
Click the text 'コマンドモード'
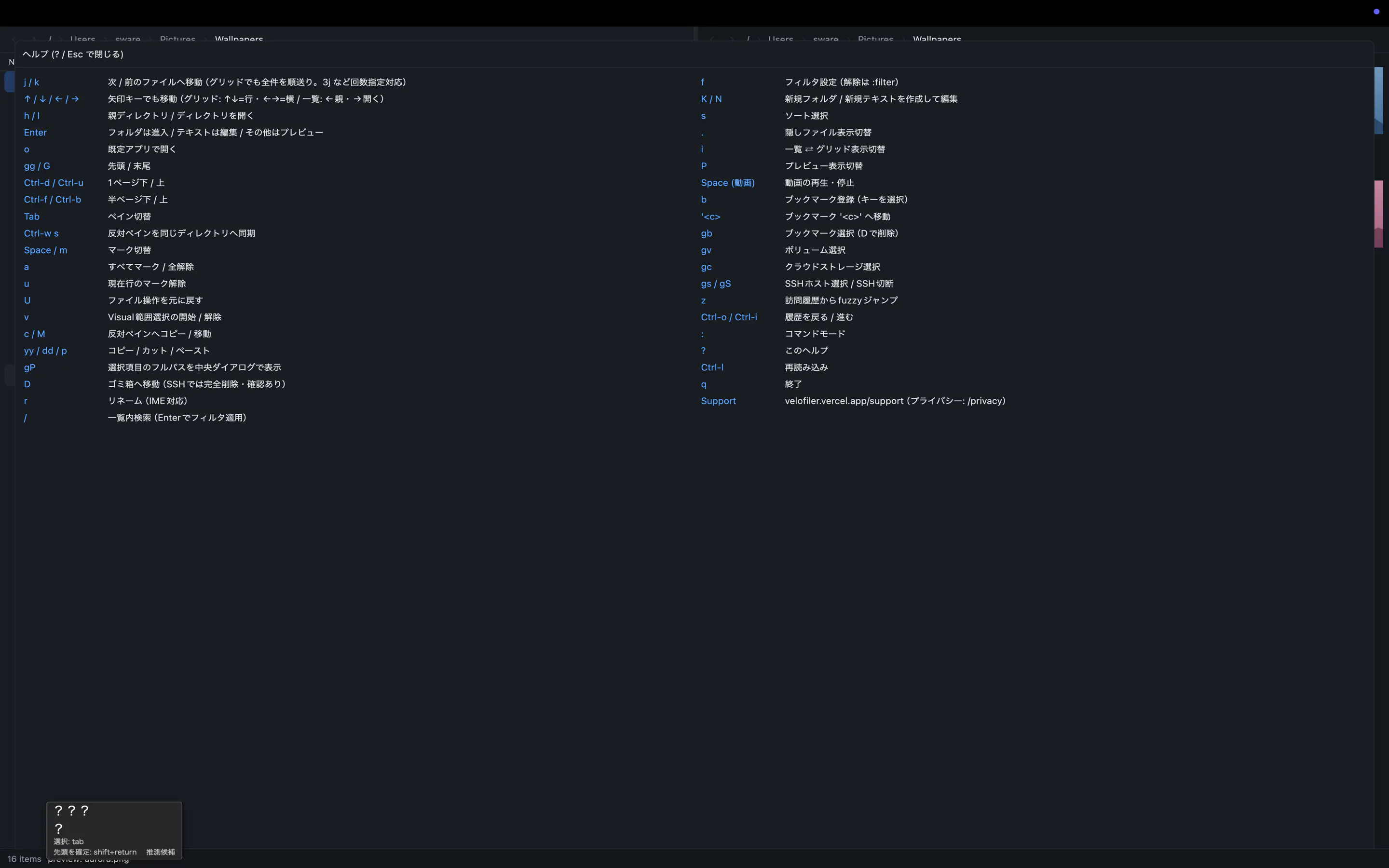point(815,334)
